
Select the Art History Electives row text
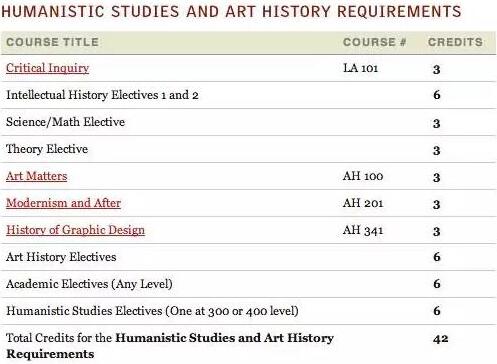tap(61, 257)
